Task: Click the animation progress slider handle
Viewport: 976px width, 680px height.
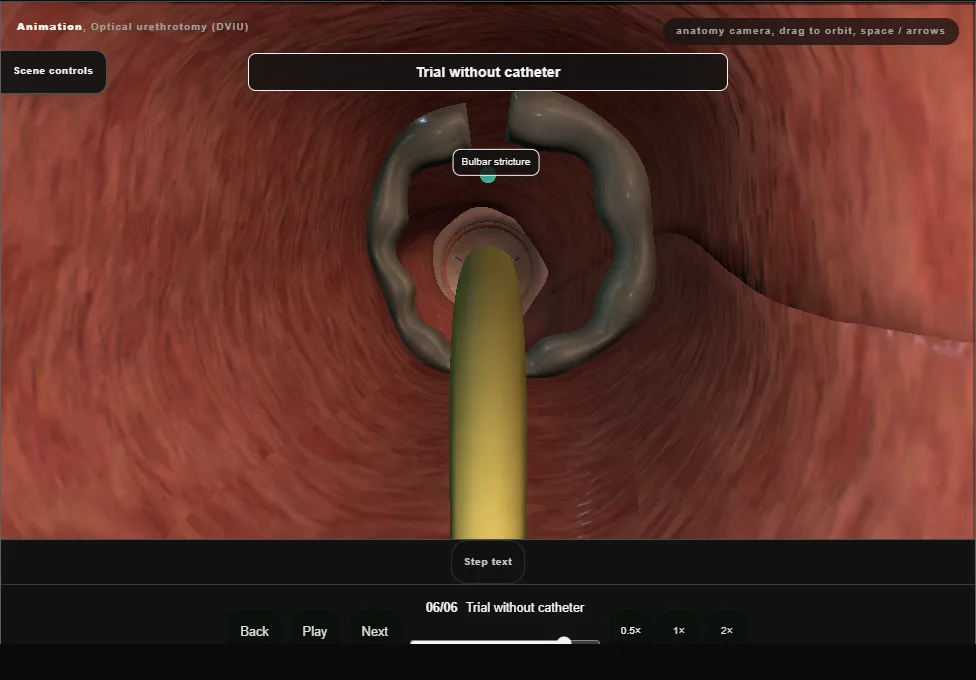Action: (564, 641)
